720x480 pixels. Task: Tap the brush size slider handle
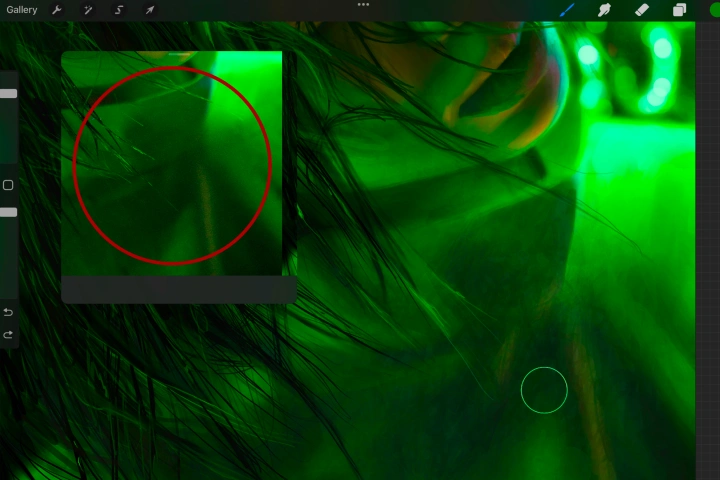click(8, 94)
